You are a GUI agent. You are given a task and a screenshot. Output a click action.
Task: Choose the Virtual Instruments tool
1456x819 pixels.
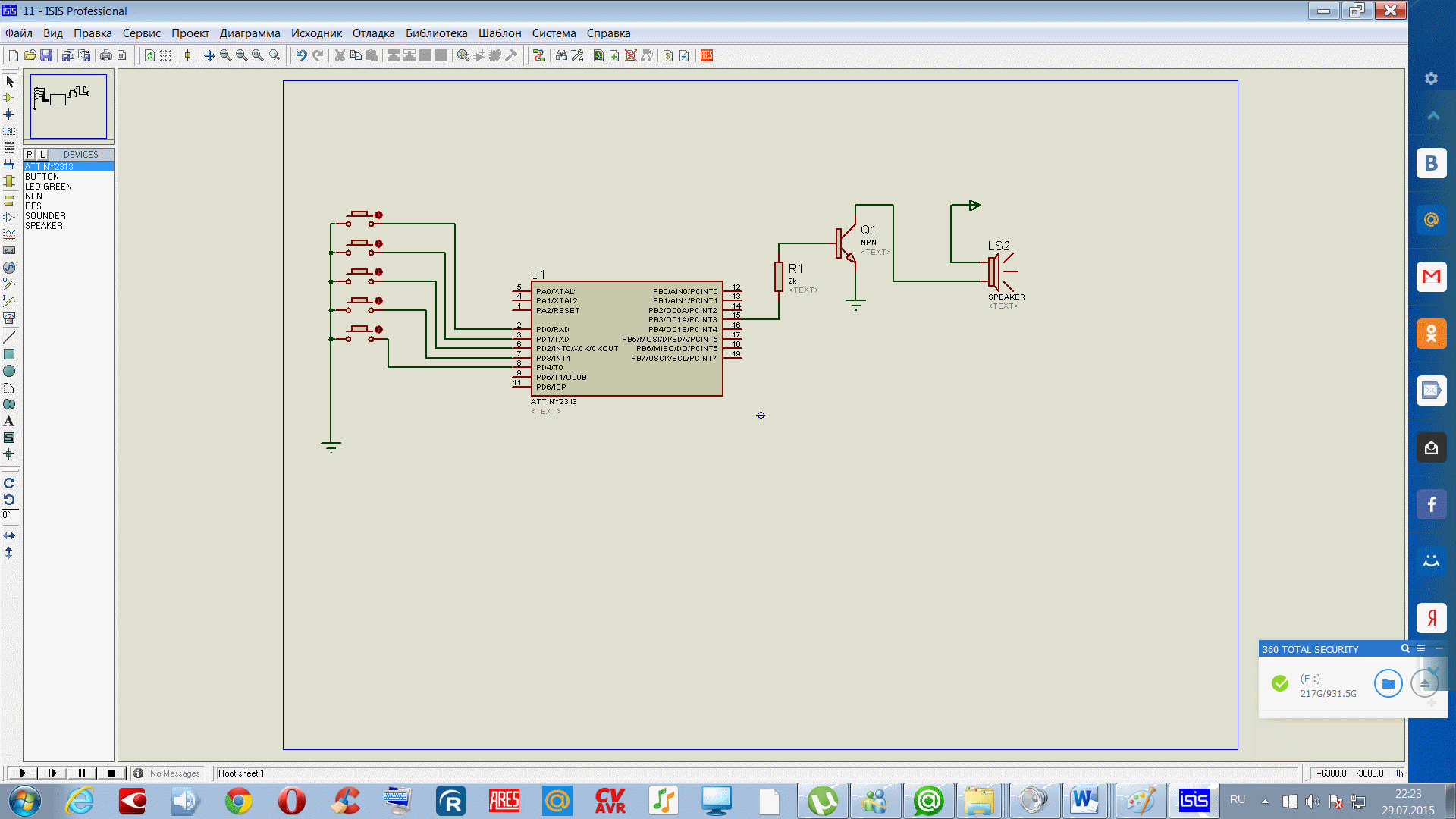[9, 318]
